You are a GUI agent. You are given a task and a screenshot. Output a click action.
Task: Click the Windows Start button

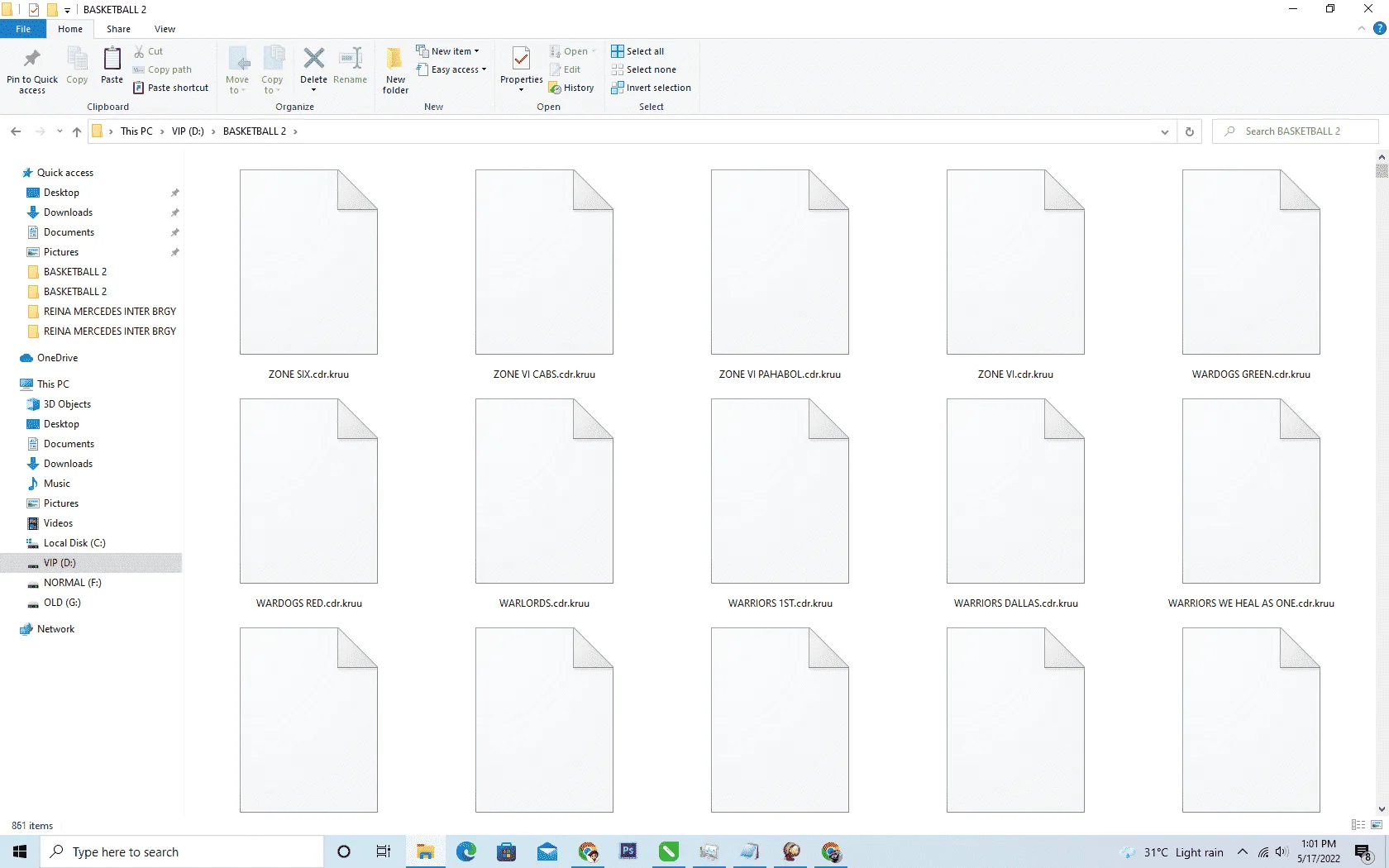(x=20, y=851)
